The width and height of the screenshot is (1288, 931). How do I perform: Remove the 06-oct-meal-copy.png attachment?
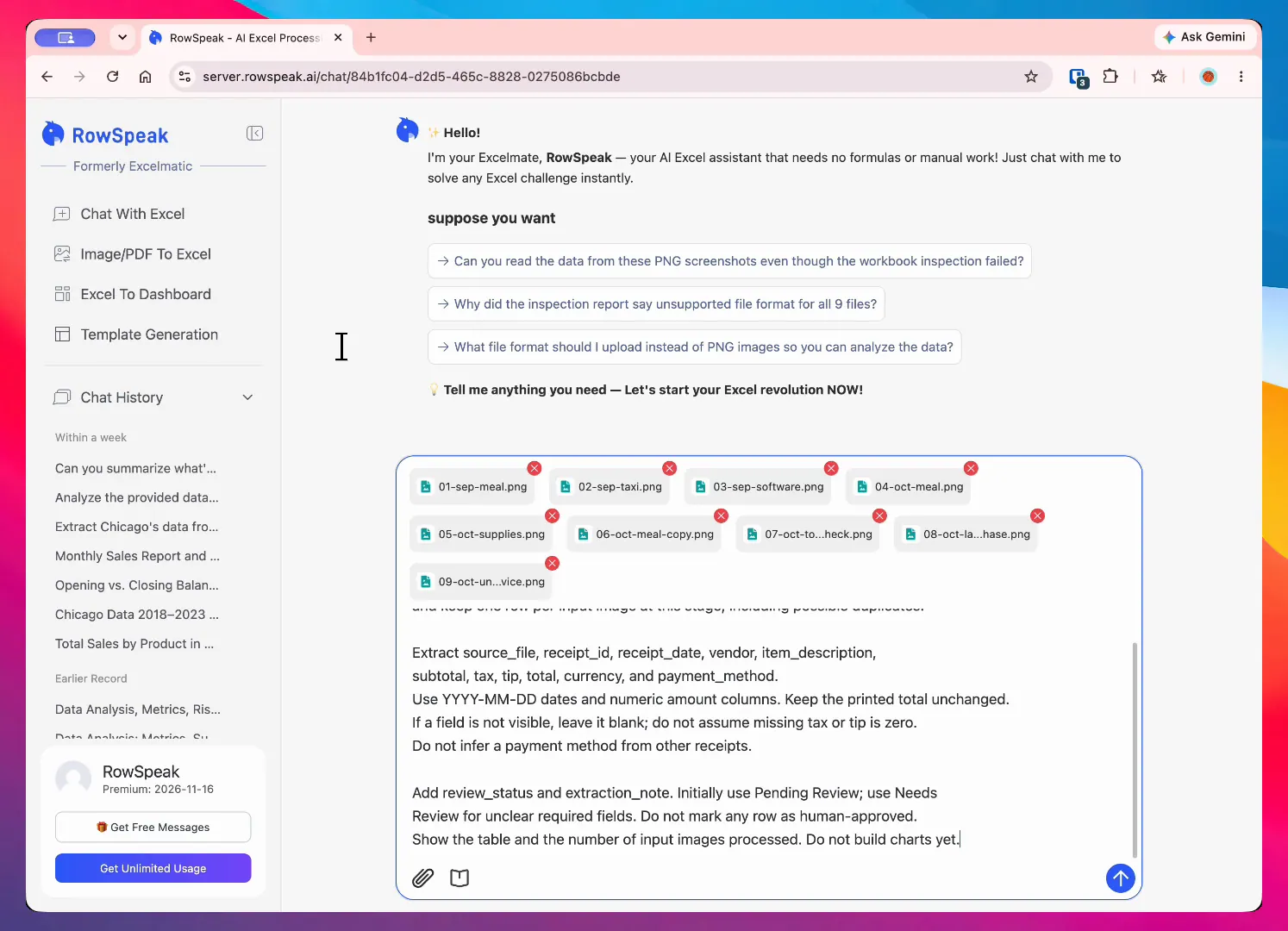[722, 515]
